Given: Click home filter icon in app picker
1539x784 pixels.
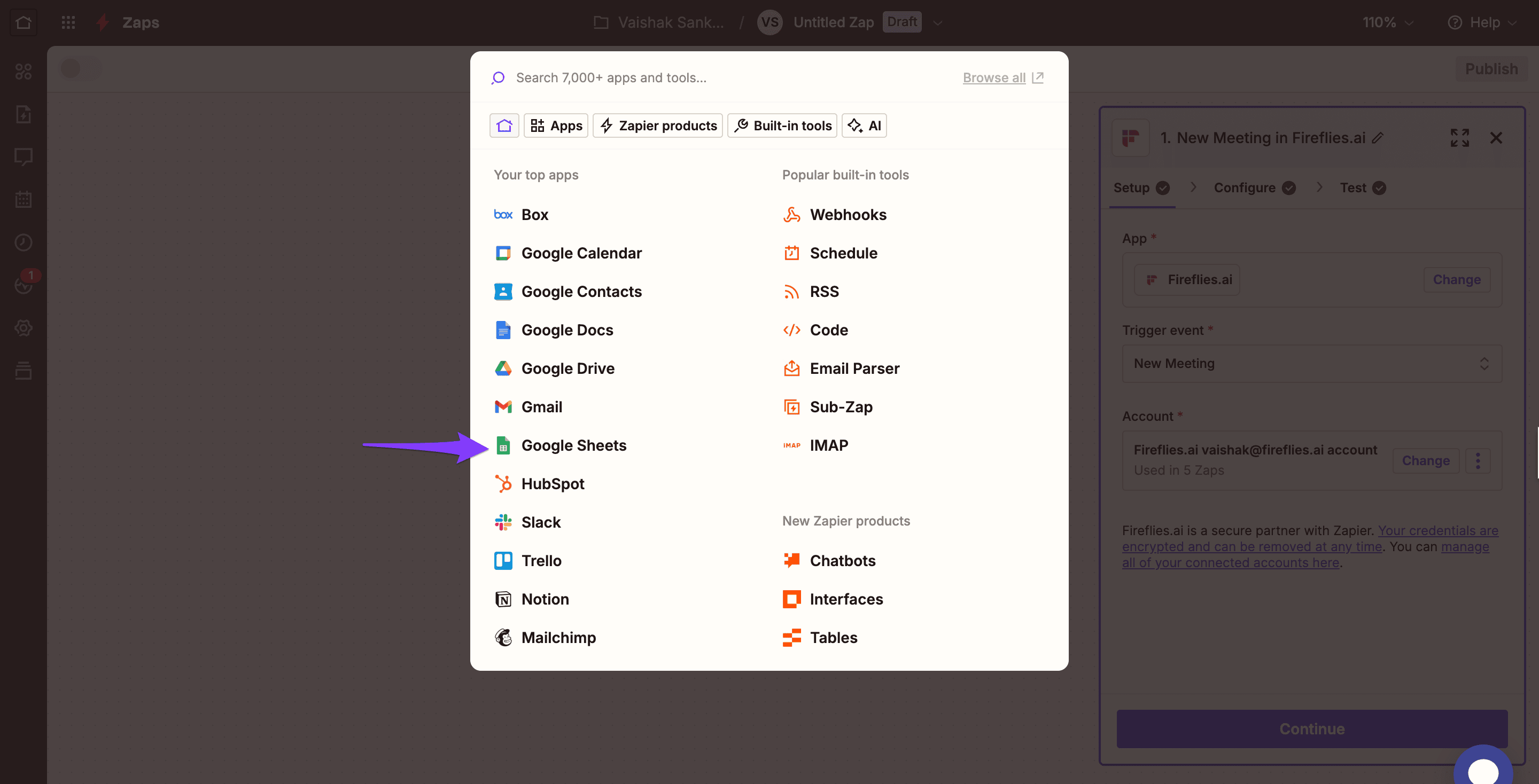Looking at the screenshot, I should 504,126.
